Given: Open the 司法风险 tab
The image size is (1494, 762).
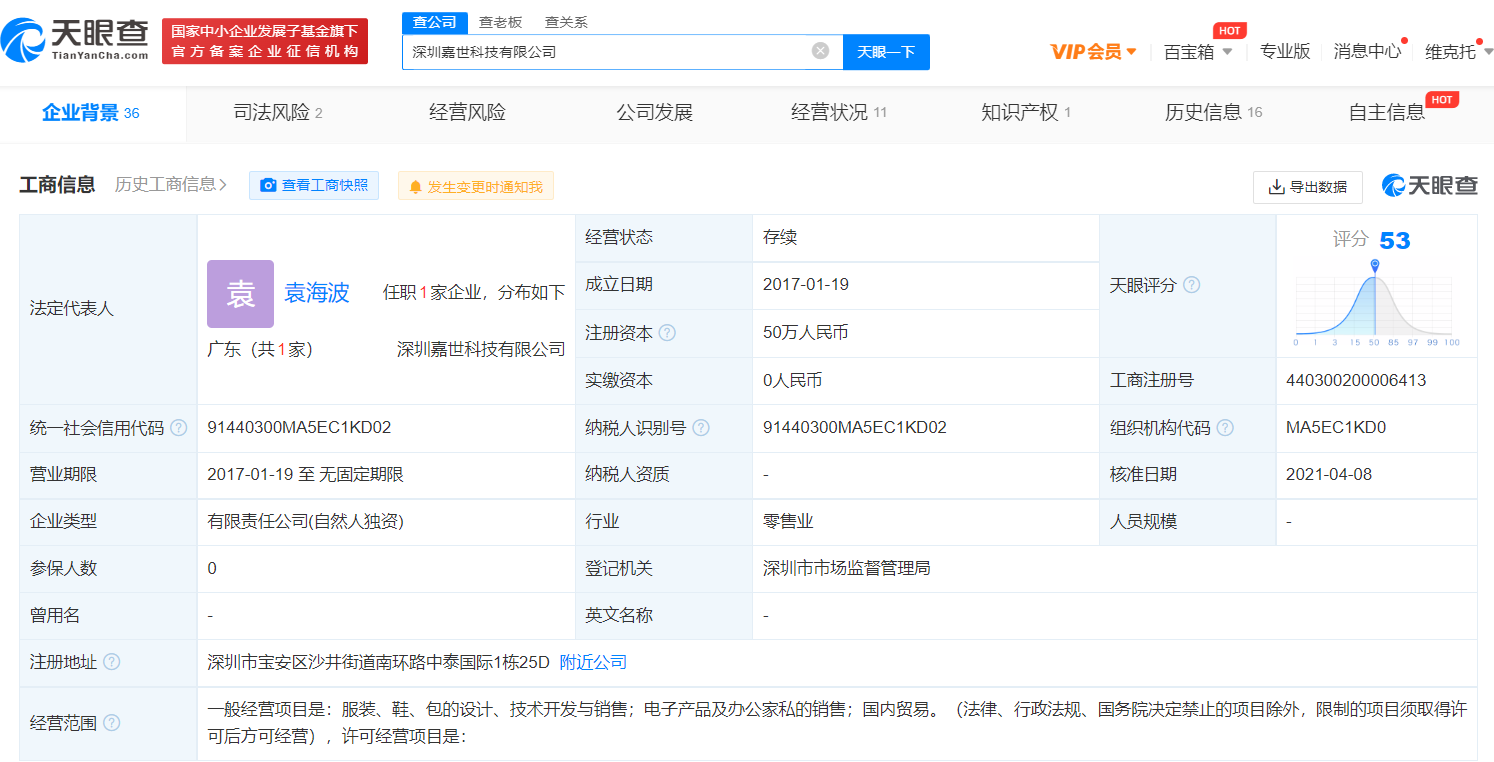Looking at the screenshot, I should tap(278, 113).
